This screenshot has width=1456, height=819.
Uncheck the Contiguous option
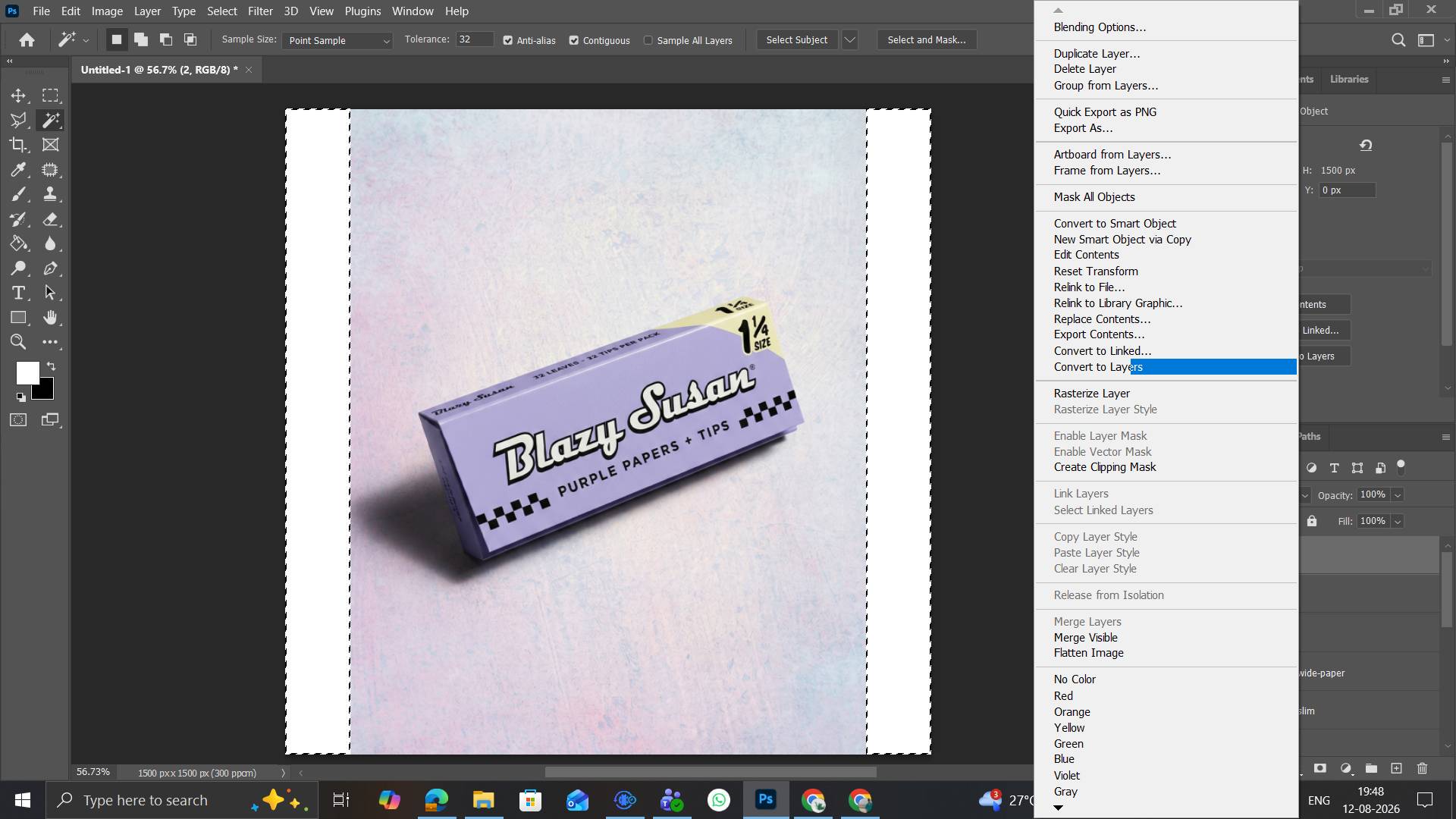coord(574,40)
